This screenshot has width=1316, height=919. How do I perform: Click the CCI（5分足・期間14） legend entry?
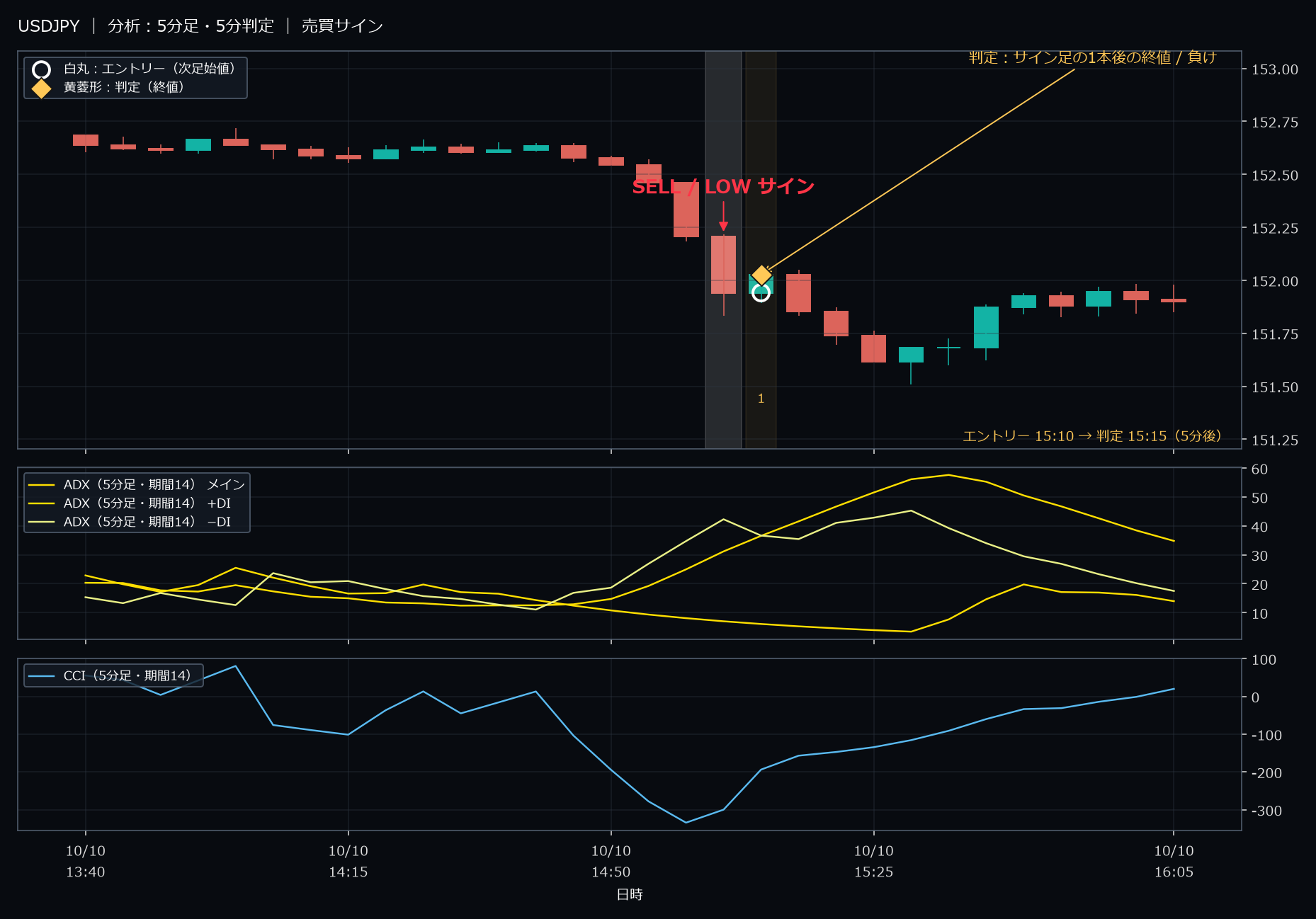point(110,676)
